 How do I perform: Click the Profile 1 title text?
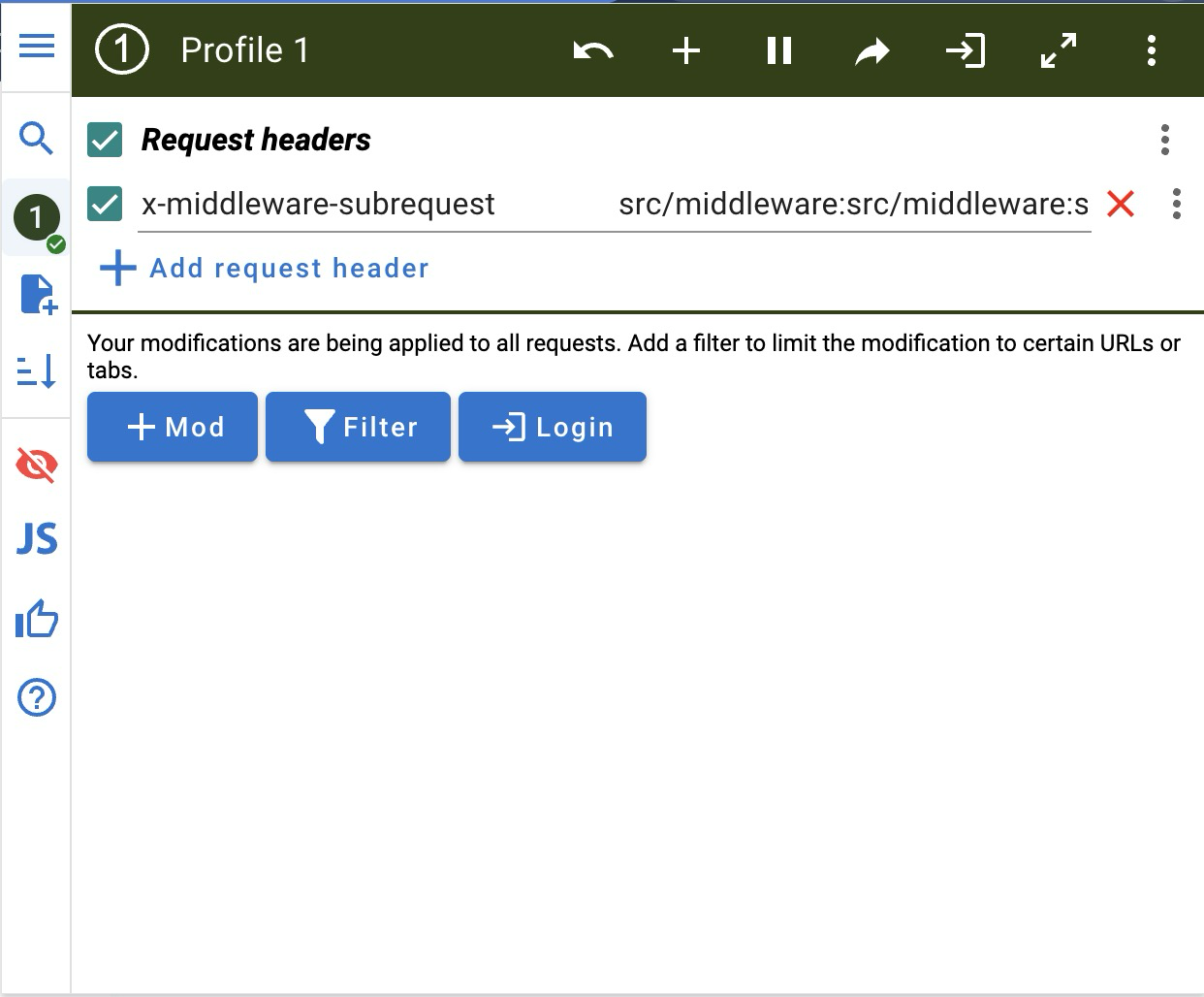pyautogui.click(x=245, y=50)
